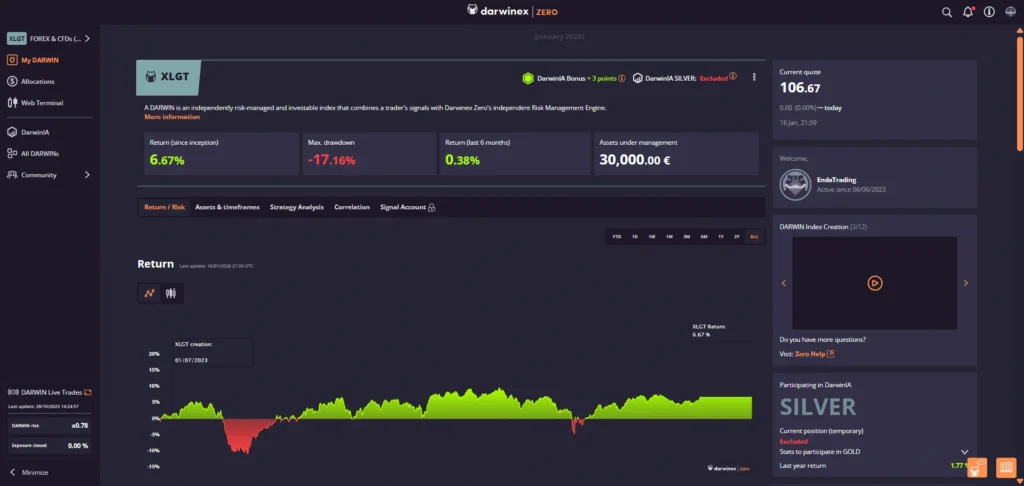Click the All DARWINs grid icon
This screenshot has height=486, width=1024.
(x=12, y=154)
